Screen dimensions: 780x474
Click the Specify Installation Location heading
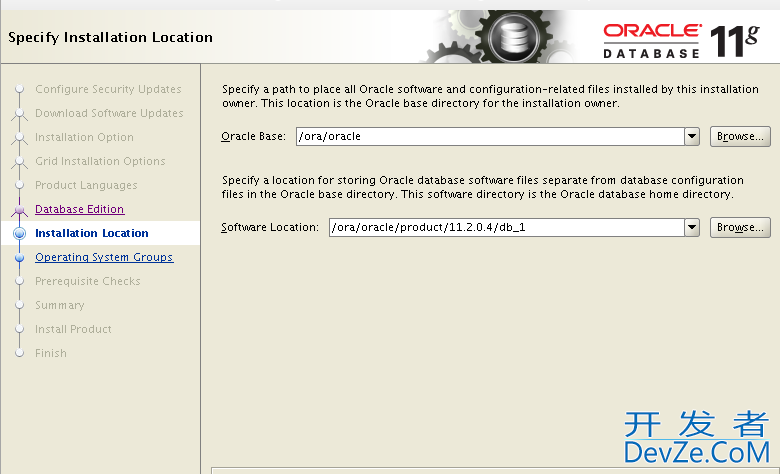pos(110,37)
